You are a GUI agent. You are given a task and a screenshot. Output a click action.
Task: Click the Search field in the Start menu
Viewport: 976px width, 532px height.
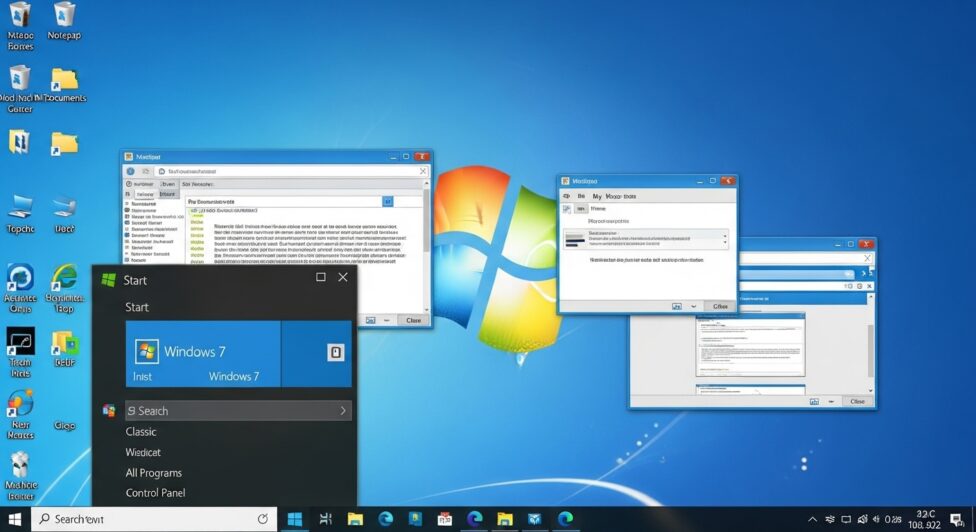click(x=238, y=411)
